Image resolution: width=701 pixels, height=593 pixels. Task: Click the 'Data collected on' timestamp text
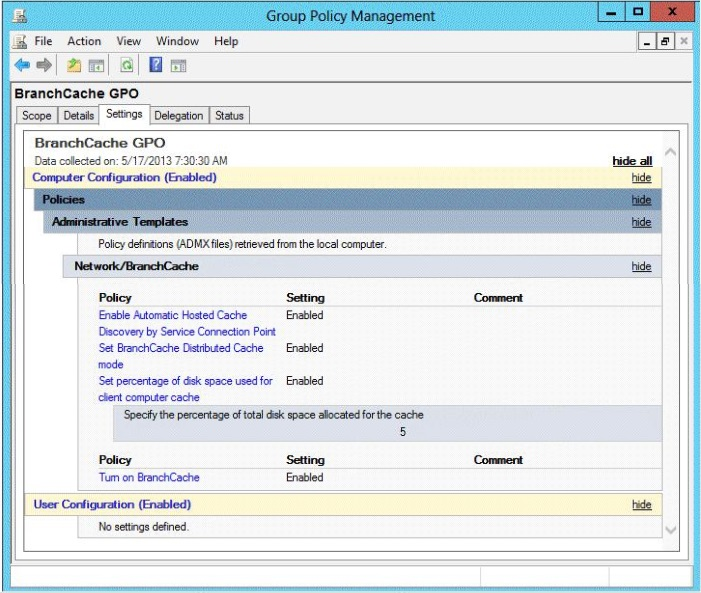click(131, 161)
